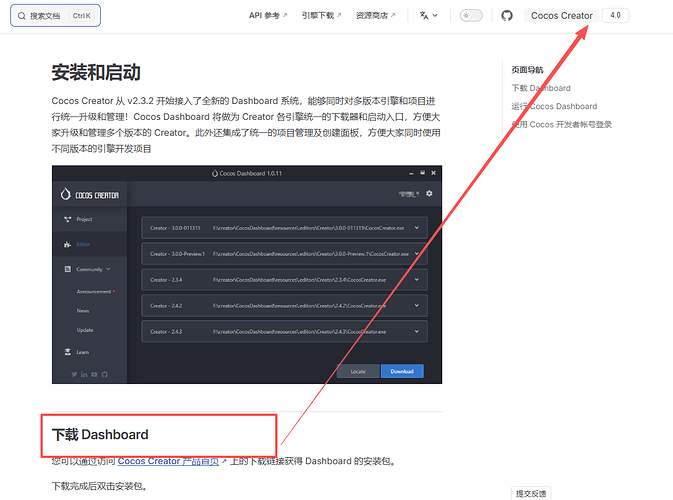Image resolution: width=673 pixels, height=500 pixels.
Task: Click the Creator - 2.3.4 label
Action: point(166,280)
